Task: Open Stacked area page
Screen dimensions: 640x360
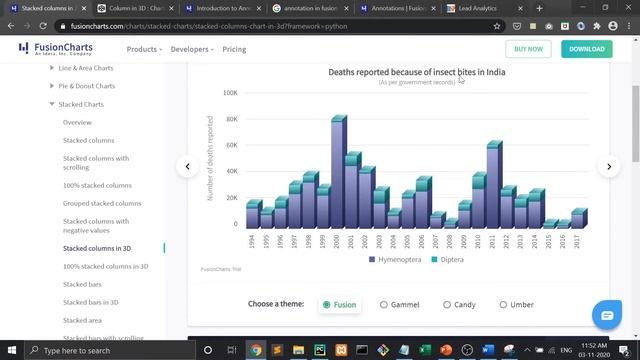Action: pos(82,320)
